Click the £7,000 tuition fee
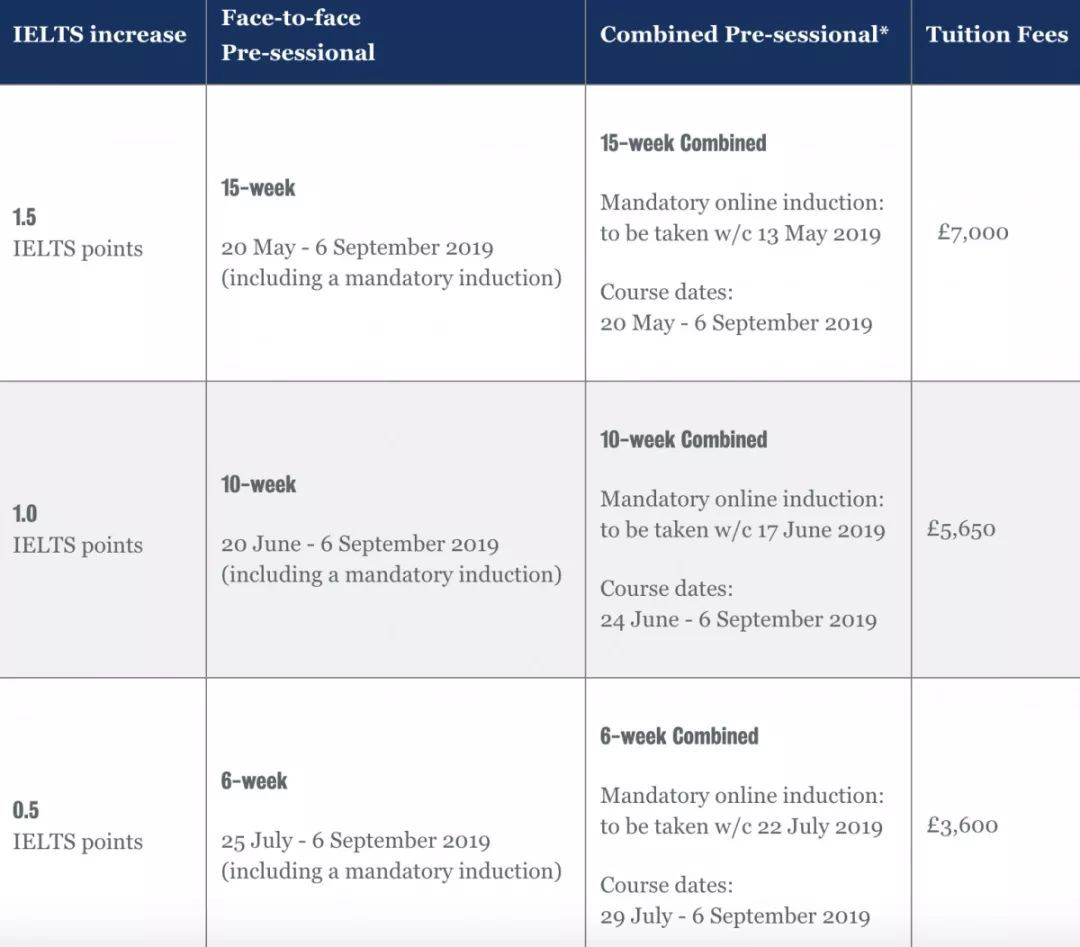 tap(972, 233)
